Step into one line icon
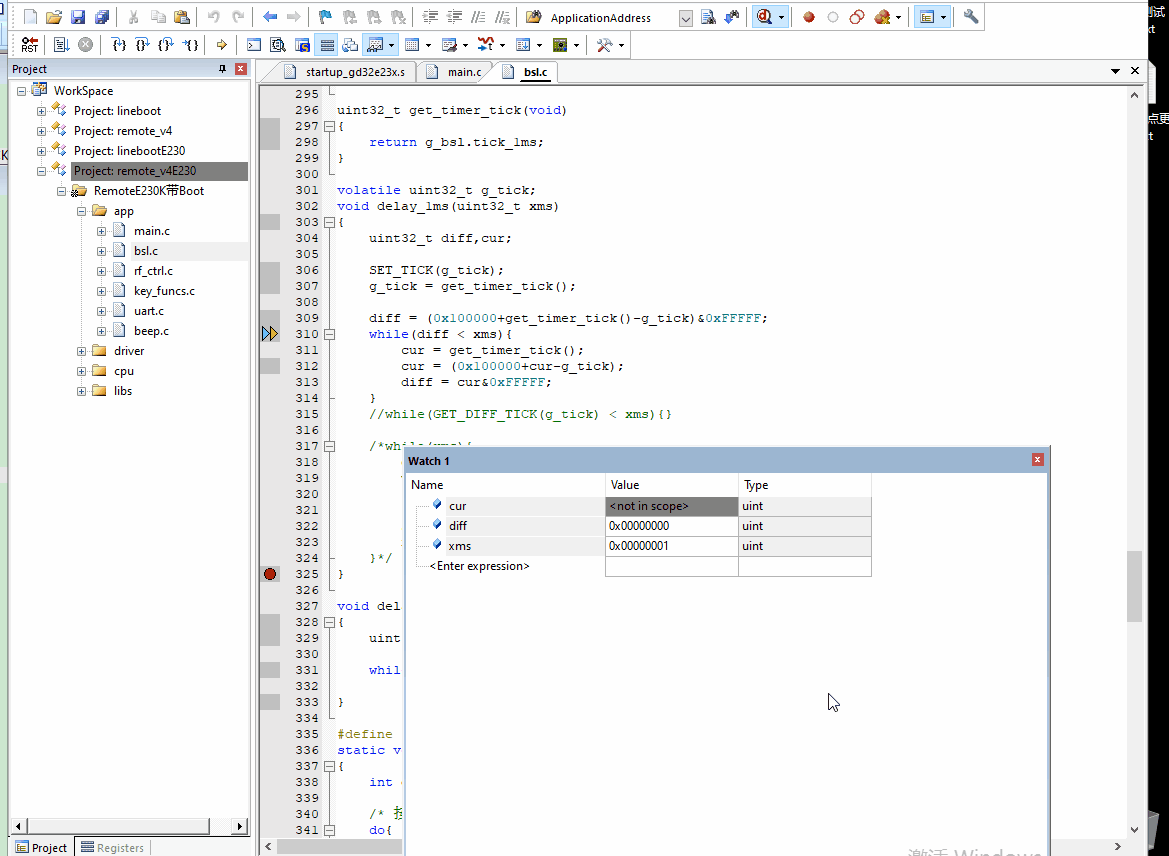 click(119, 45)
